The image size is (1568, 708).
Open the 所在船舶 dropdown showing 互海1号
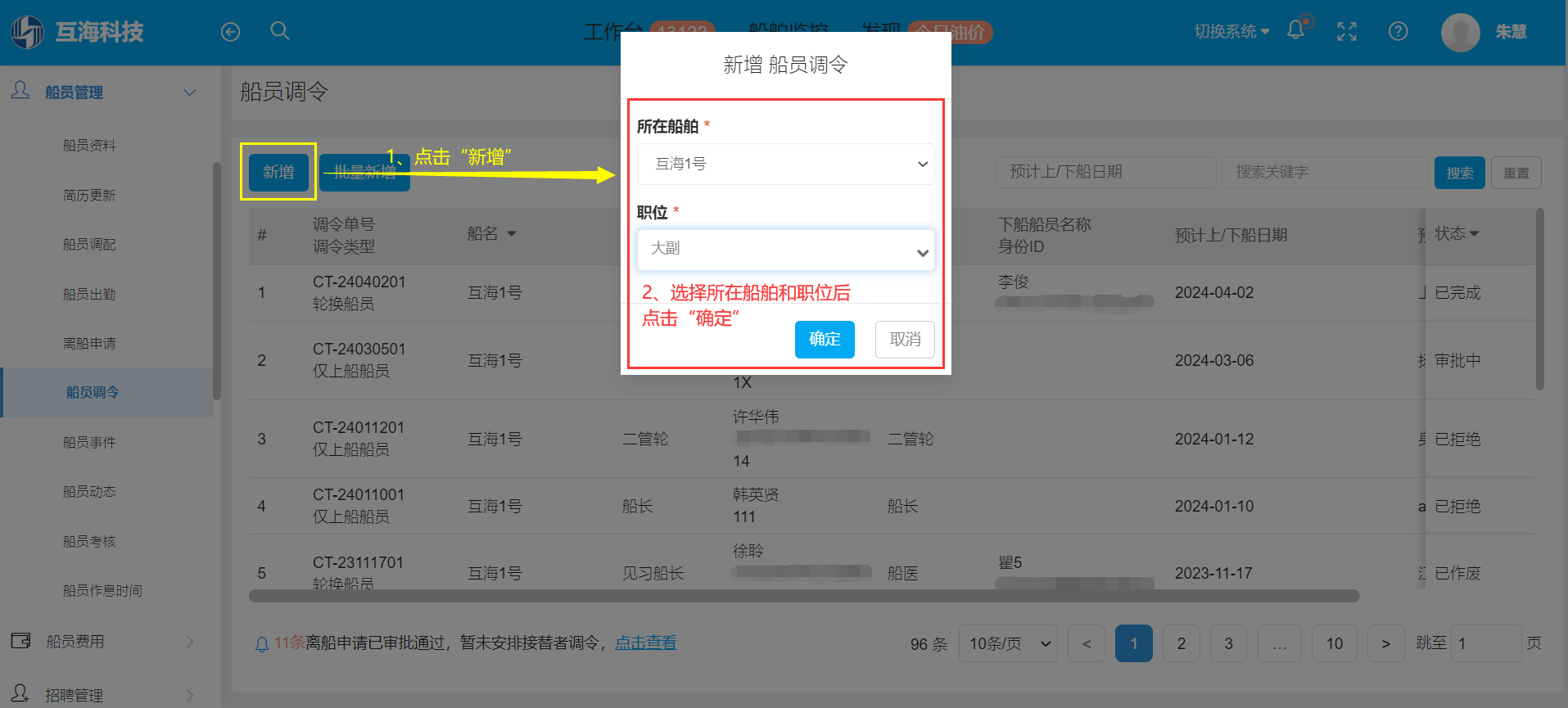pyautogui.click(x=786, y=164)
